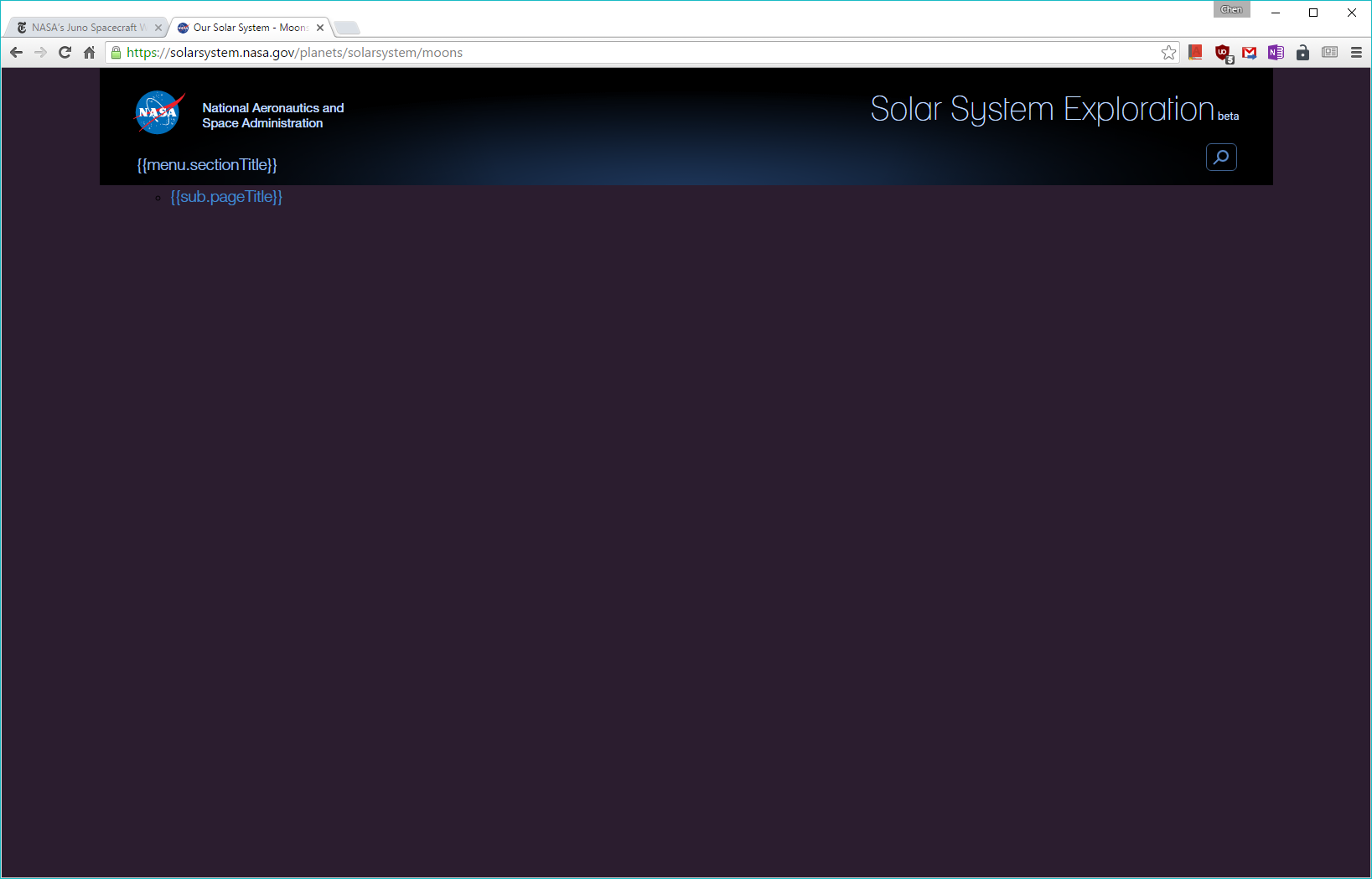
Task: Open the OneNote clipper extension
Action: click(x=1276, y=53)
